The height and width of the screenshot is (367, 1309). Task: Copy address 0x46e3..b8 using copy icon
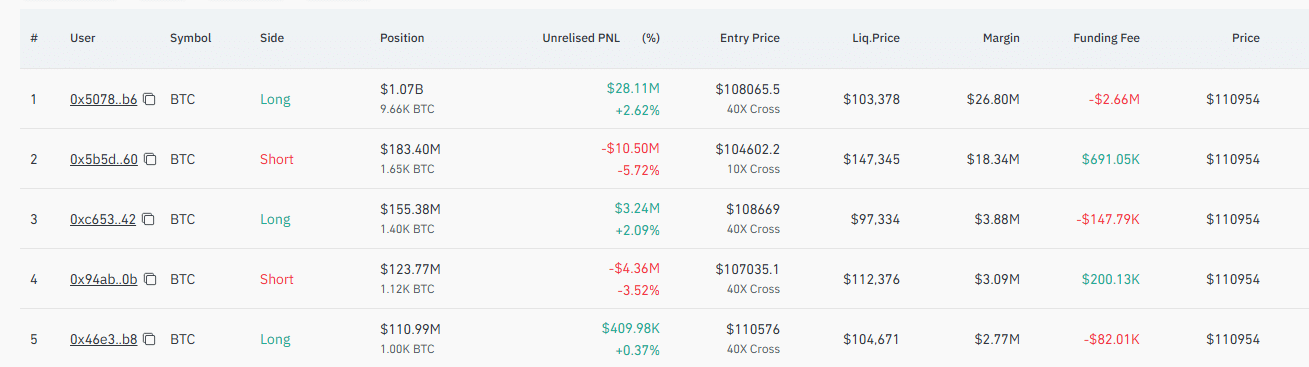coord(149,339)
